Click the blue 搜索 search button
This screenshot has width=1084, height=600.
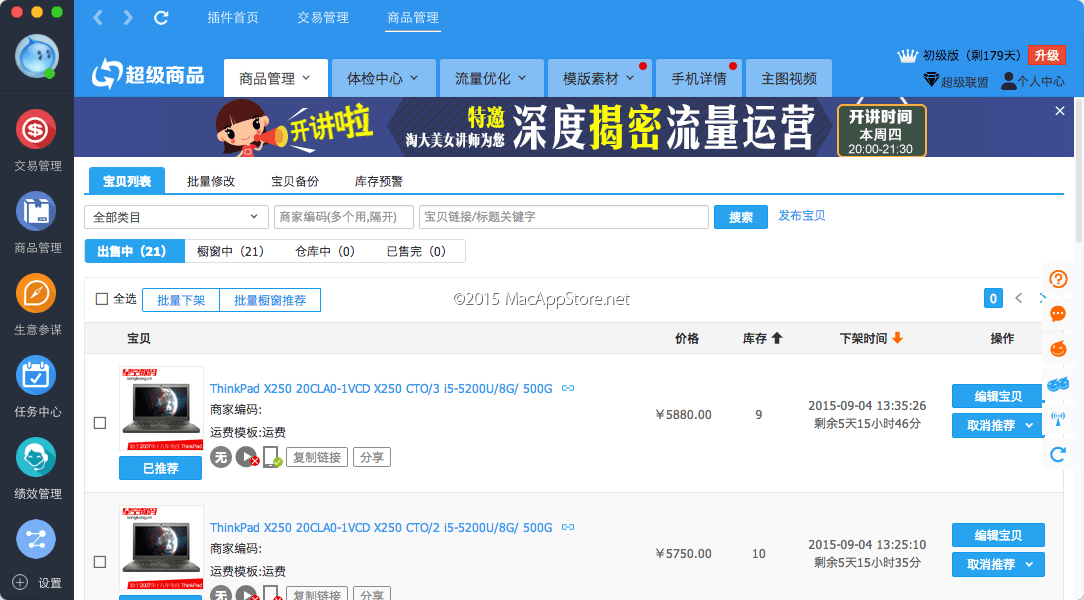(740, 217)
